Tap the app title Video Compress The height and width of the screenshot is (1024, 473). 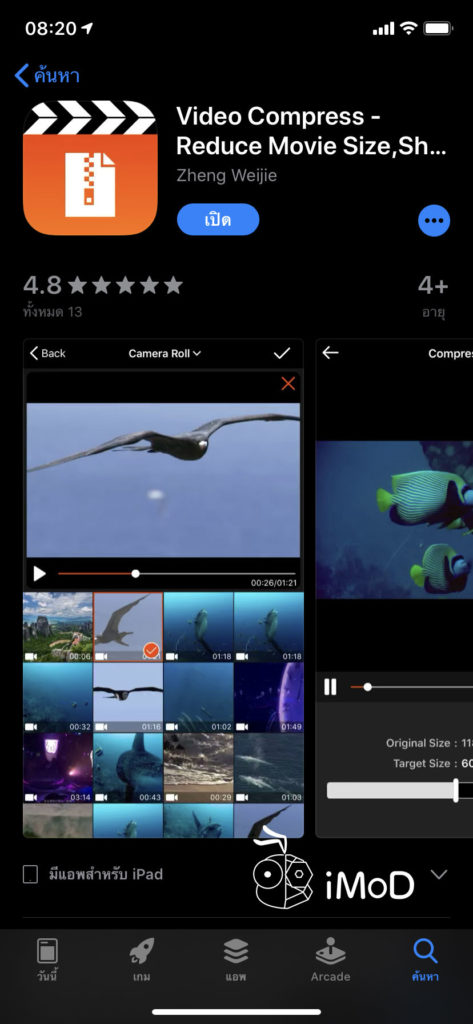(x=311, y=132)
